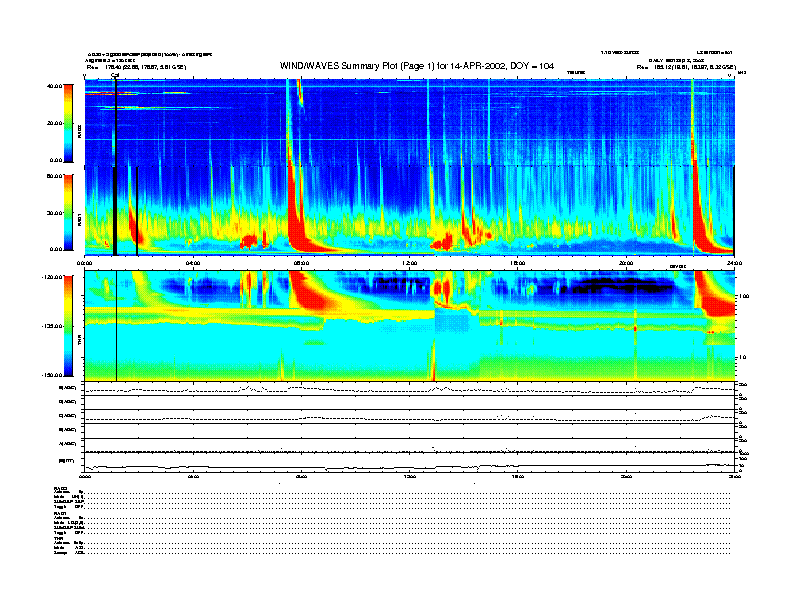
Task: Click the -150.00 label on TNR scale
Action: [52, 375]
